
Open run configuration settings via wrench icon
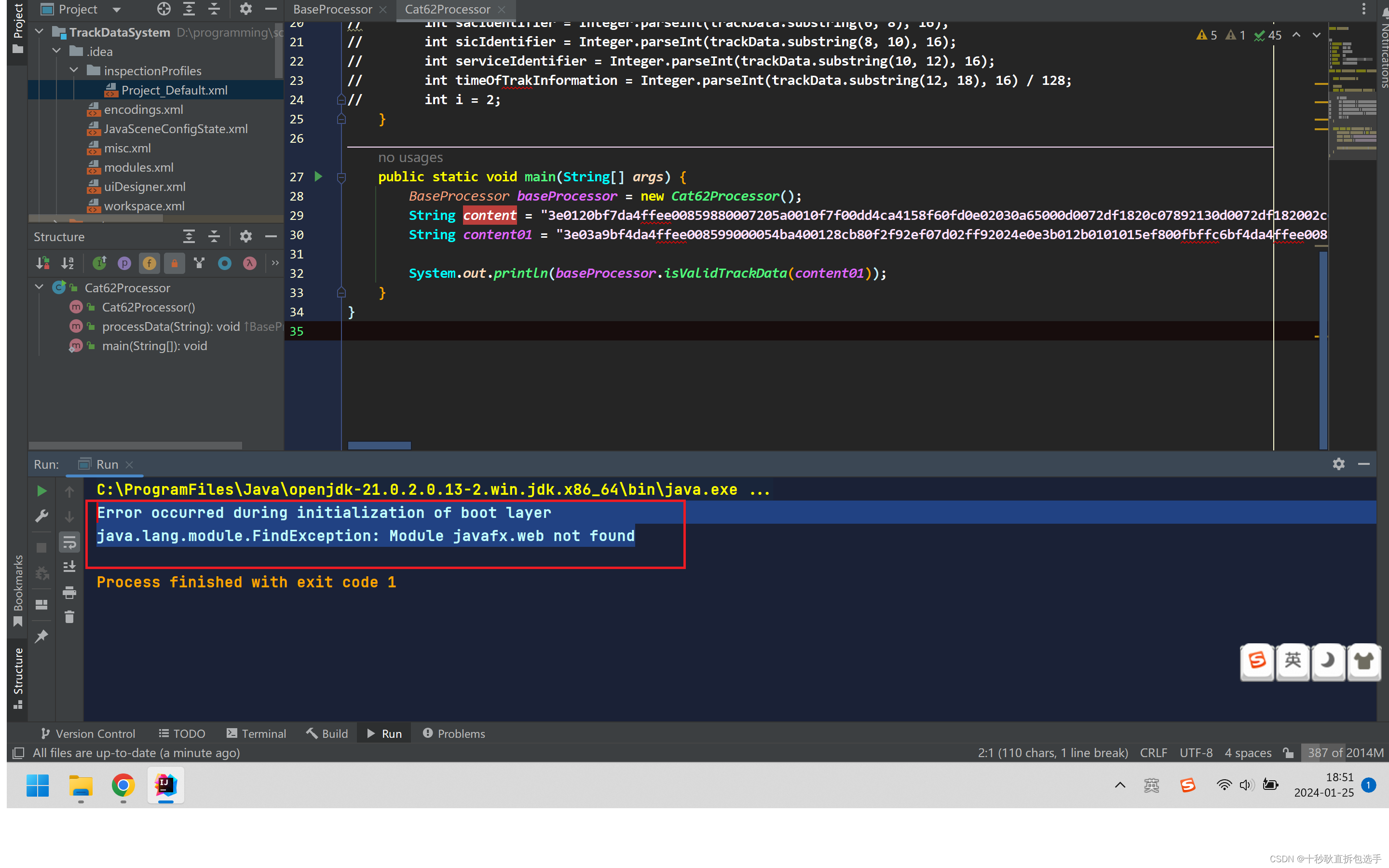[41, 516]
